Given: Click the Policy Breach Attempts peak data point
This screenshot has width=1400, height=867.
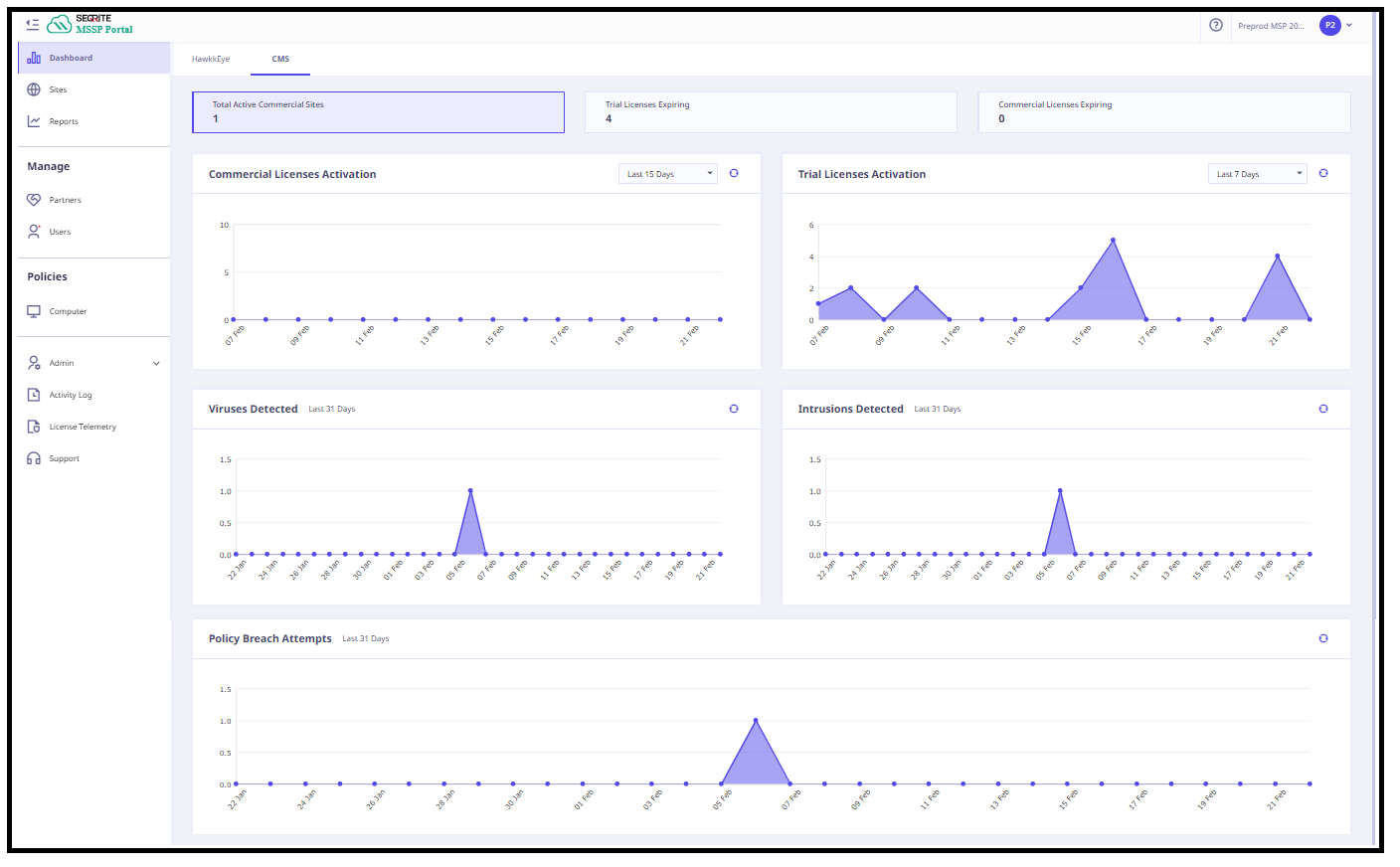Looking at the screenshot, I should pos(756,720).
